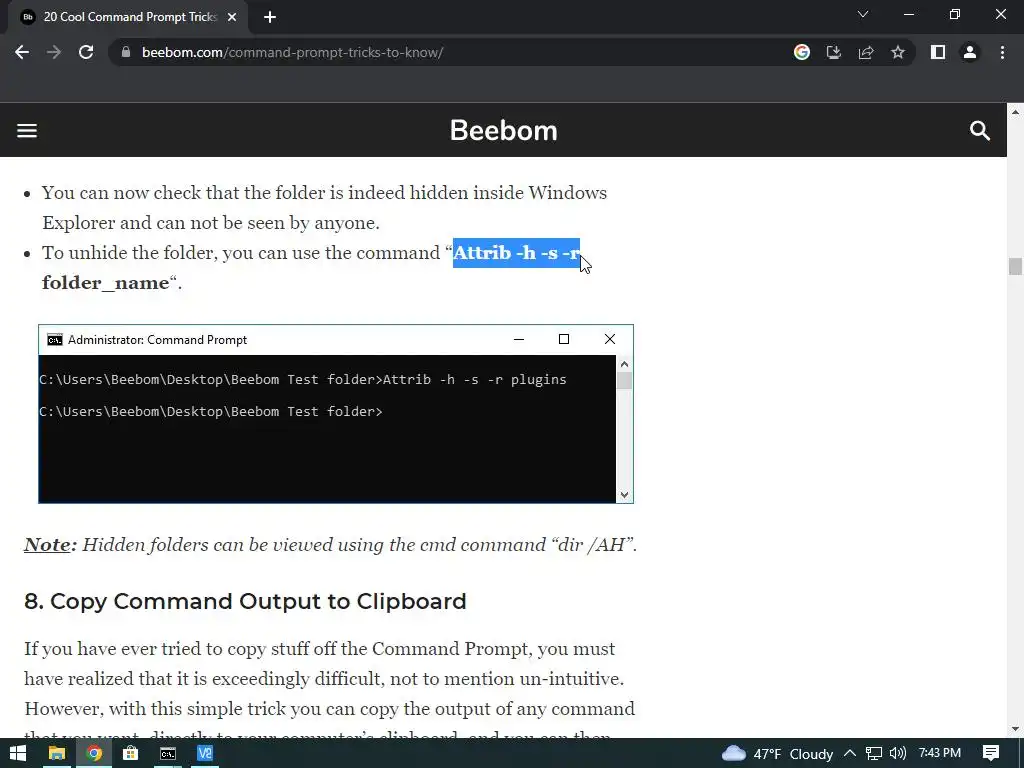Select the 20 Cool Command Prompt Tricks tab
This screenshot has height=768, width=1024.
point(128,17)
